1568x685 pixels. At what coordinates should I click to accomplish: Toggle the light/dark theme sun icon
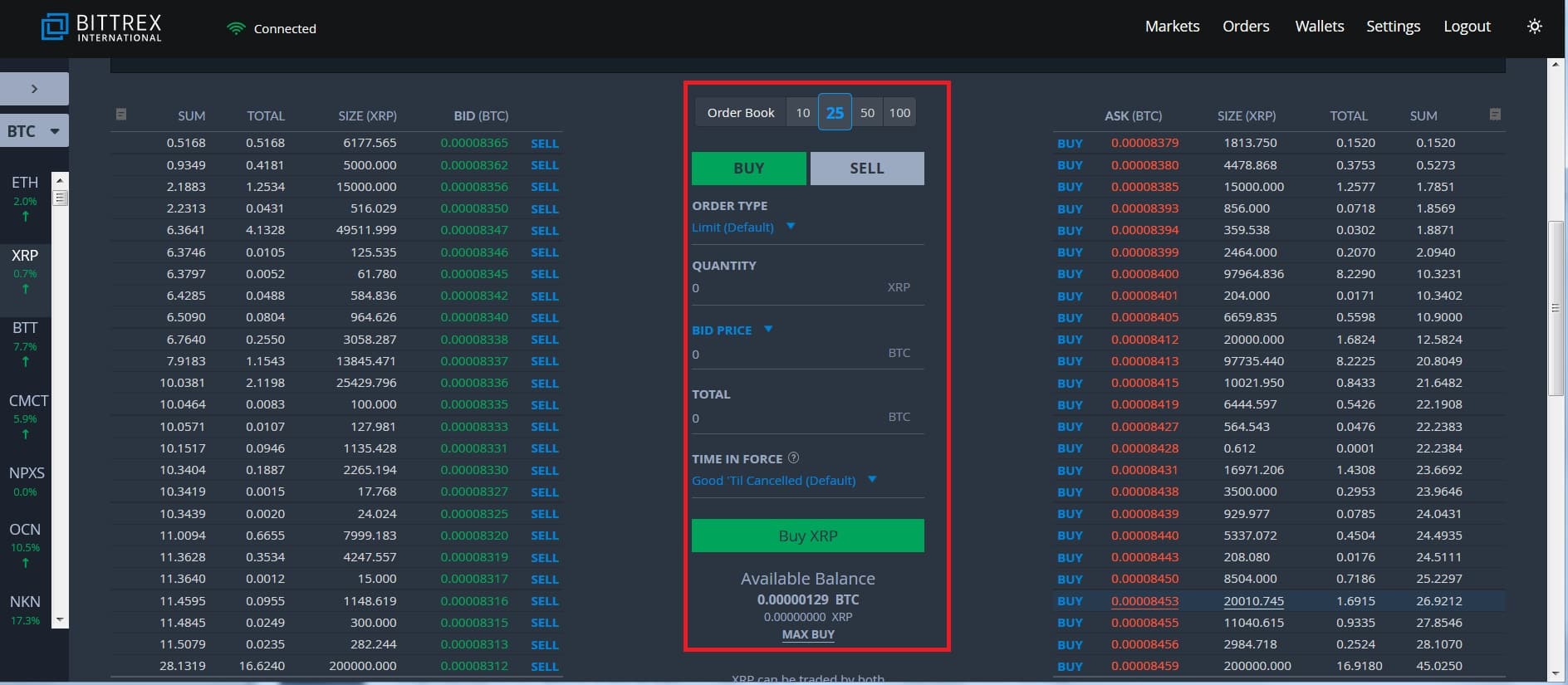coord(1534,27)
